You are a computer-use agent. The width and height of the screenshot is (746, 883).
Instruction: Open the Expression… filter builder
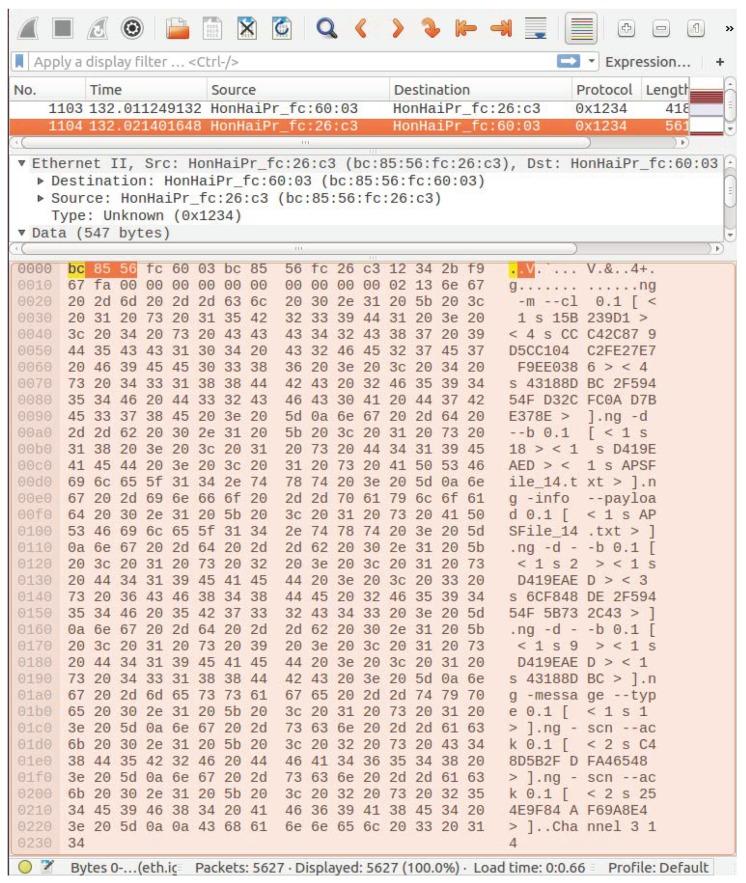647,61
